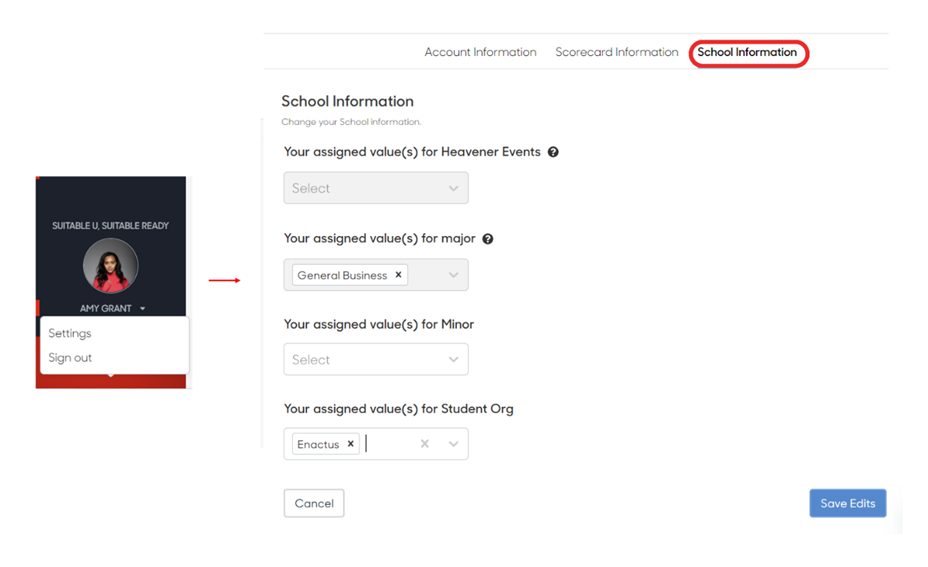The image size is (928, 567).
Task: Select the School Information tab
Action: [x=747, y=52]
